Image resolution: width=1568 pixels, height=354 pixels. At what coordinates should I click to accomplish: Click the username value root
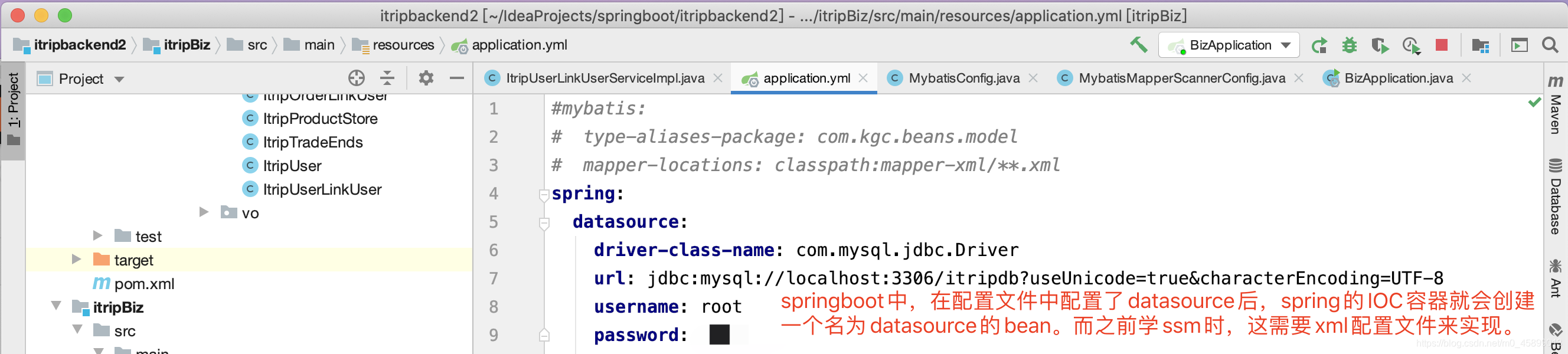(721, 307)
